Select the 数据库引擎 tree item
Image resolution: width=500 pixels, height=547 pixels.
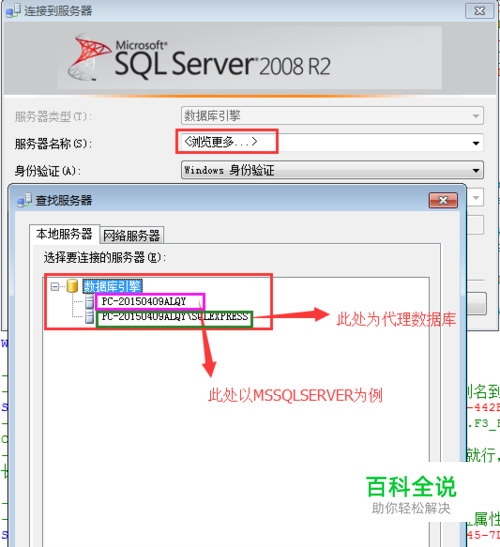pyautogui.click(x=112, y=286)
